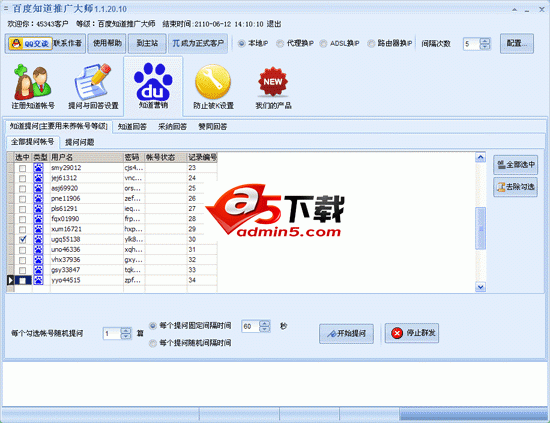Image resolution: width=550 pixels, height=423 pixels.
Task: Click the 去除勾选 button
Action: [x=515, y=187]
